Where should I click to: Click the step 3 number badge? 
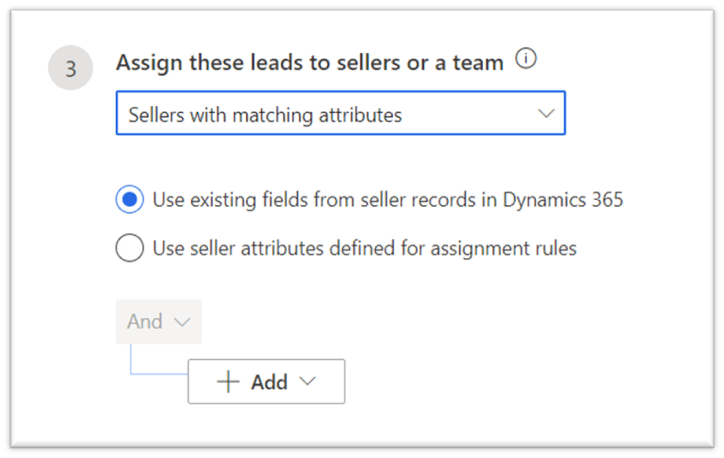point(70,68)
